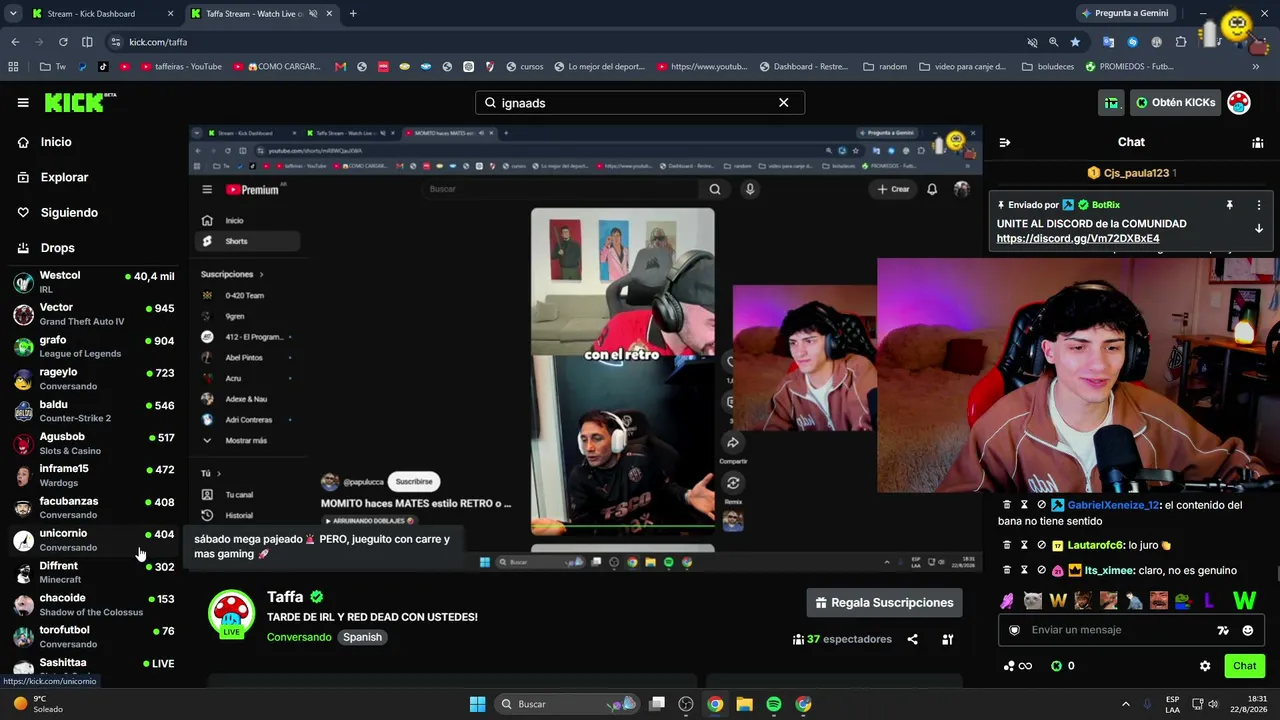Open Spotify from the Windows taskbar
Viewport: 1280px width, 720px height.
tap(774, 704)
